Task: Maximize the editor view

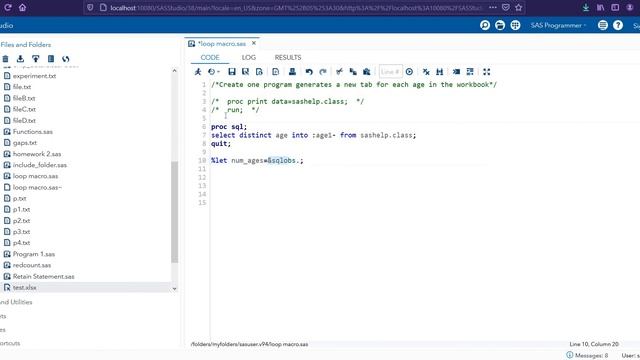Action: point(487,72)
